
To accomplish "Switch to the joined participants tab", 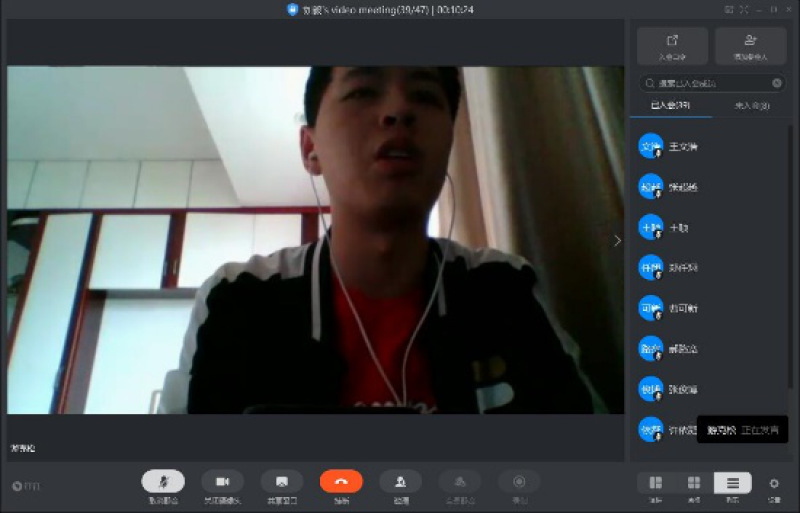I will point(669,106).
